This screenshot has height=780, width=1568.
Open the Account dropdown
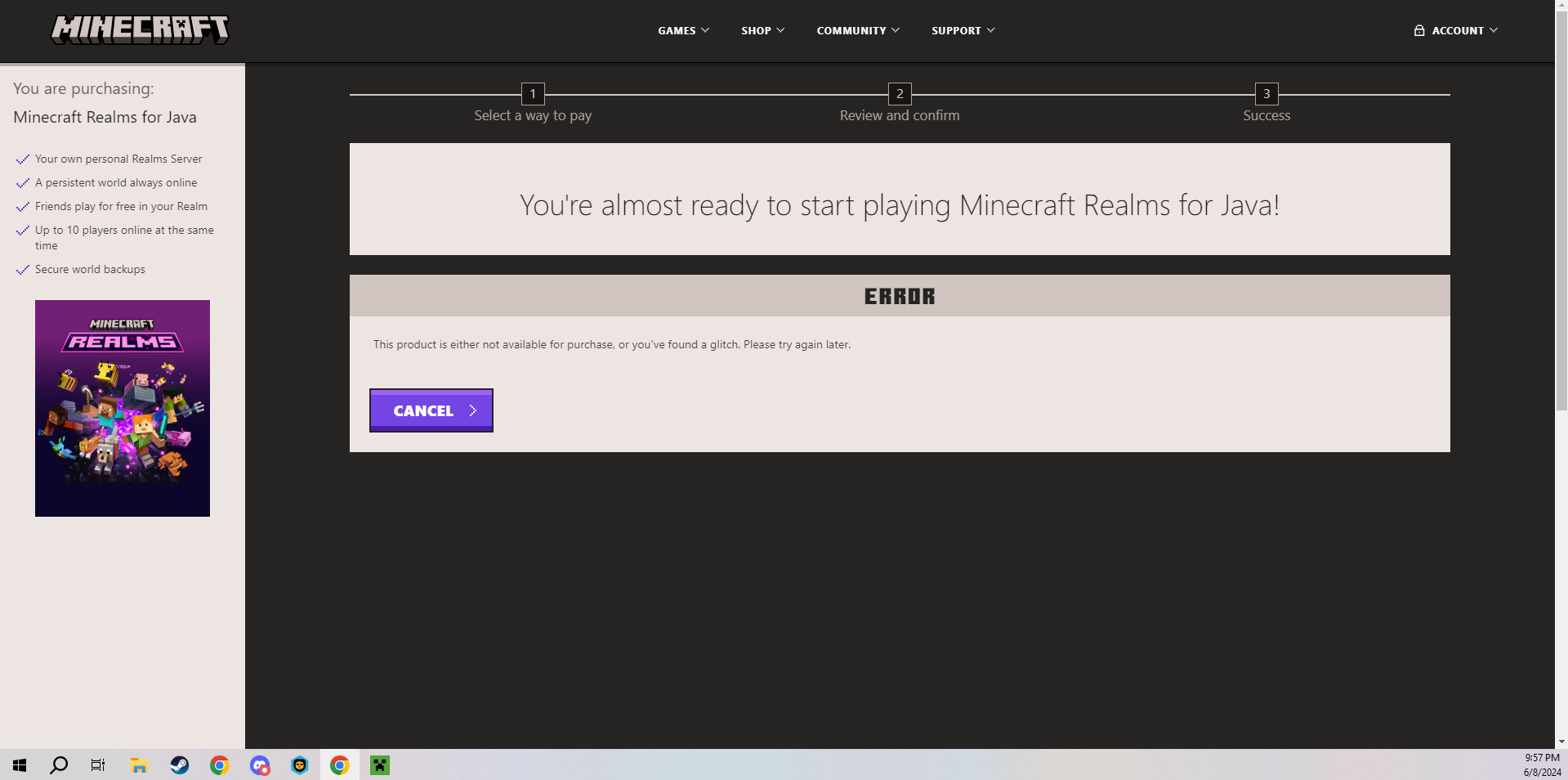1456,30
